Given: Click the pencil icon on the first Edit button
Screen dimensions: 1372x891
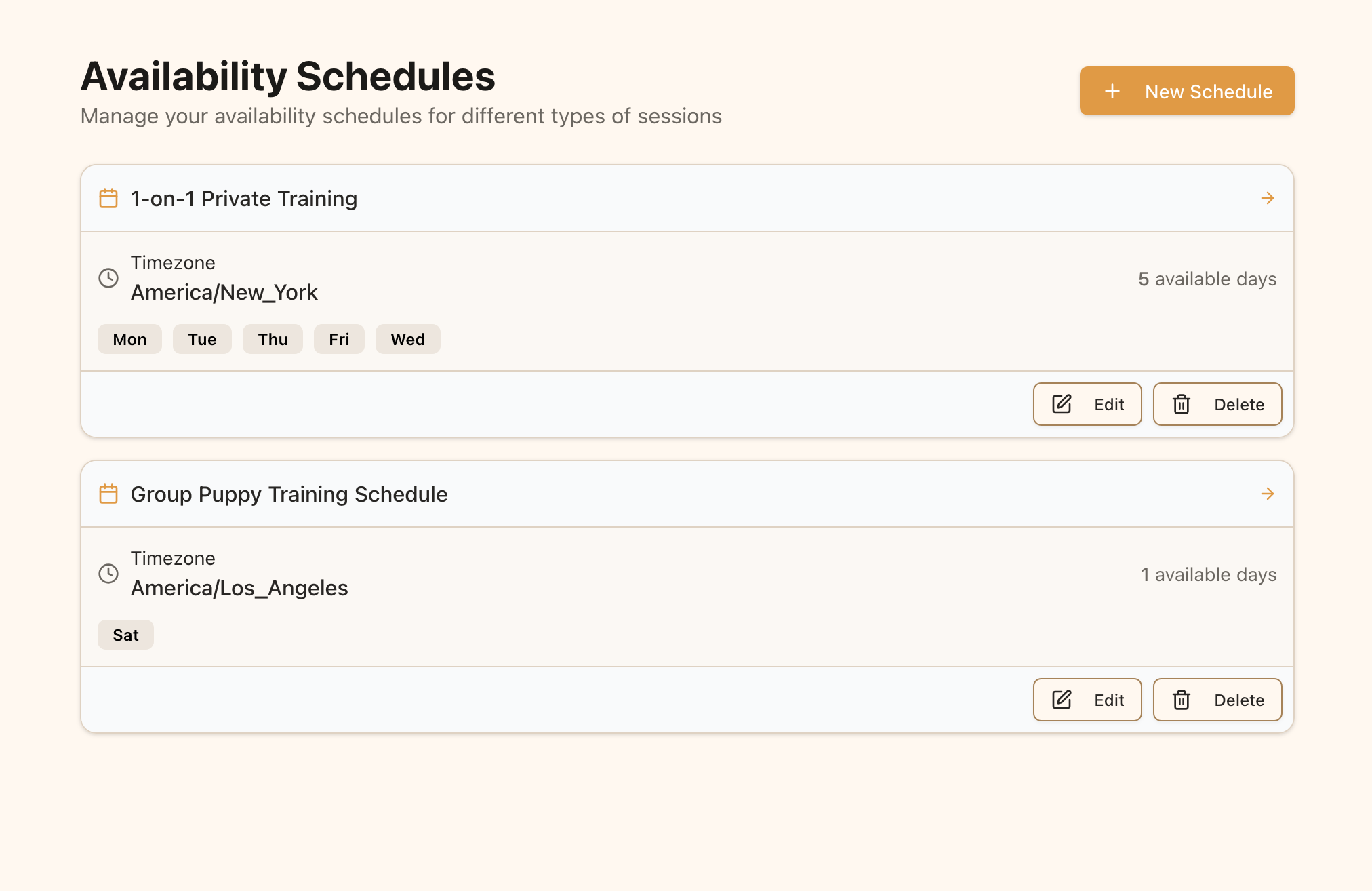Looking at the screenshot, I should [x=1061, y=403].
